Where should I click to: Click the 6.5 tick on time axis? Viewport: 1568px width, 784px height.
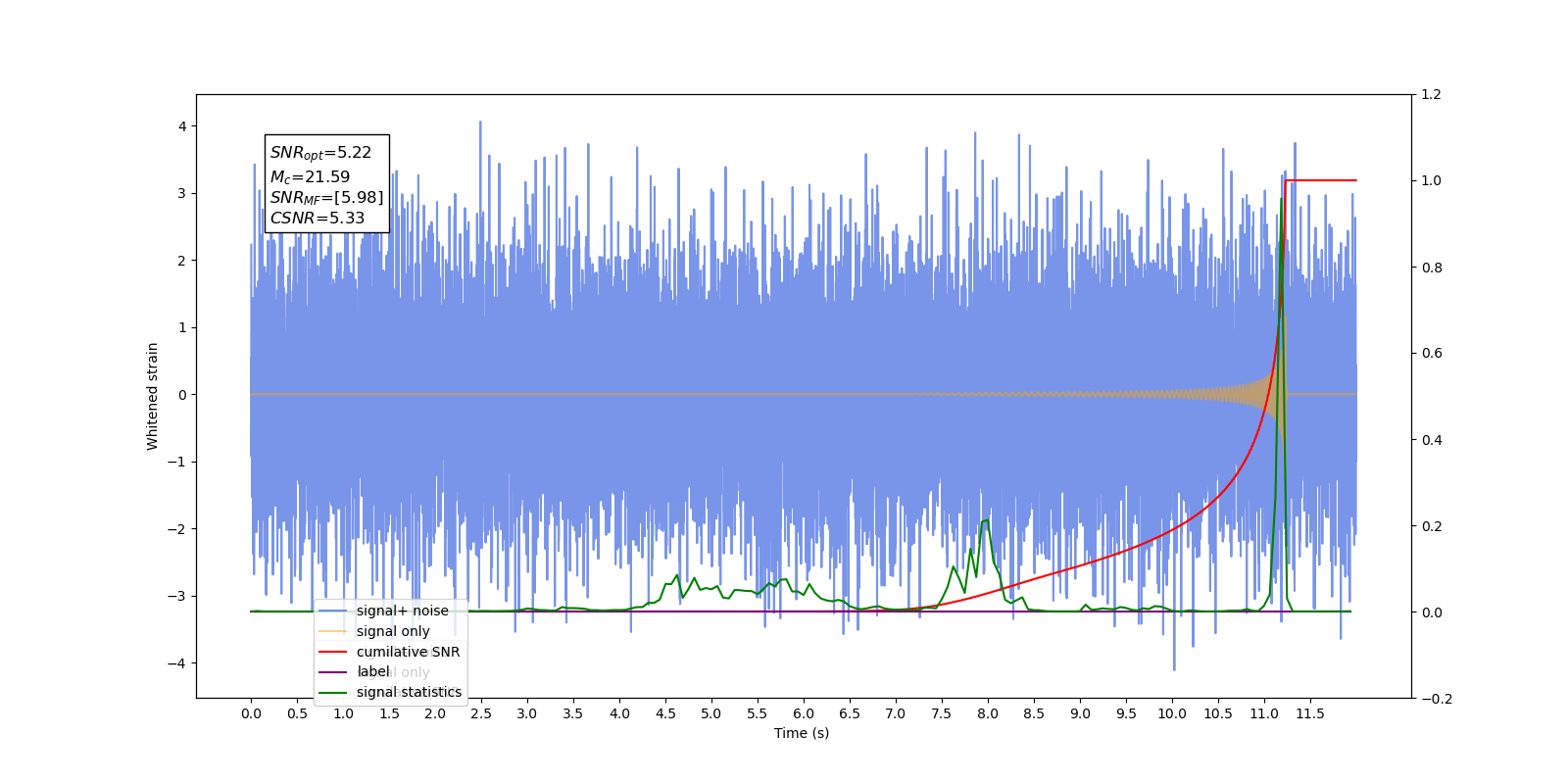850,713
